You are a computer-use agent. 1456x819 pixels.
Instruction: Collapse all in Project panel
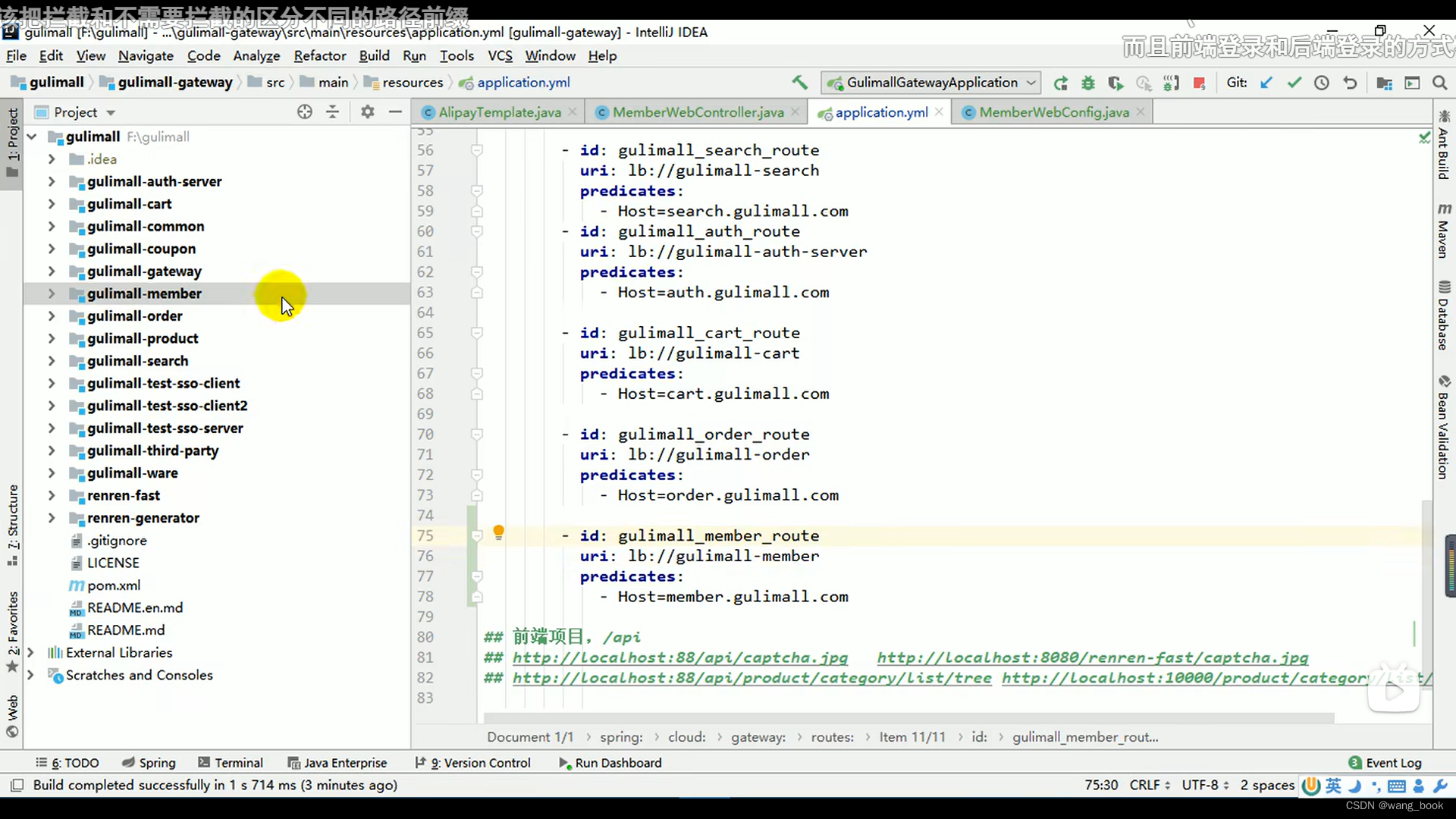pos(333,112)
